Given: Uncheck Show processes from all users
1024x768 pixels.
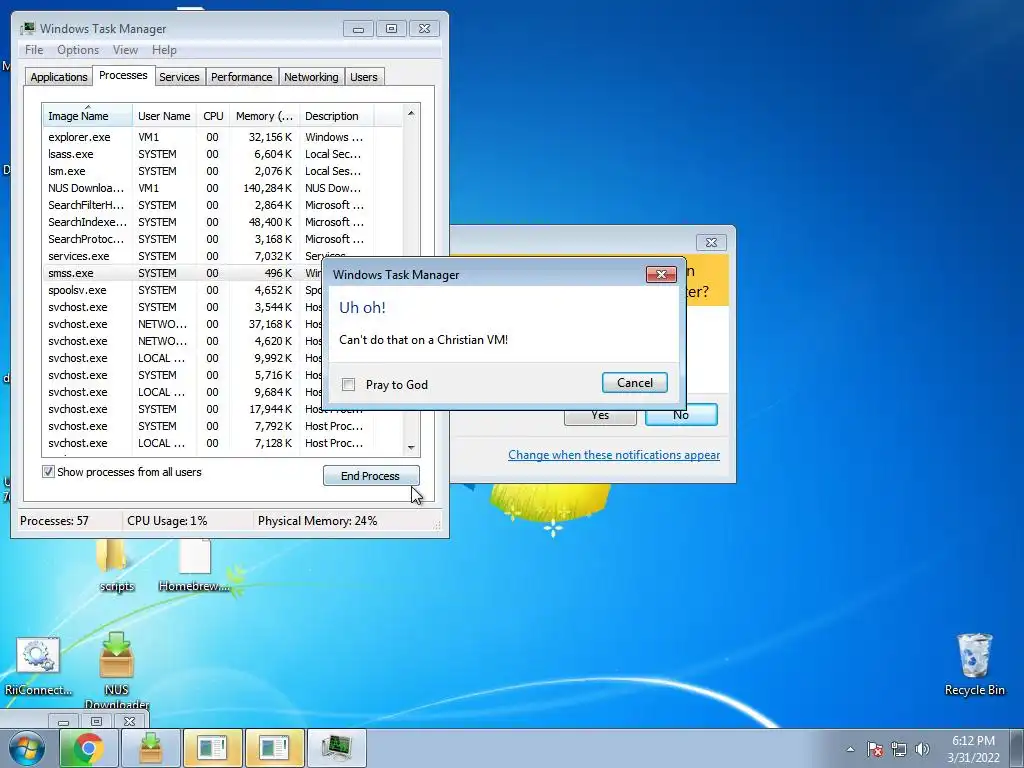Looking at the screenshot, I should [48, 472].
